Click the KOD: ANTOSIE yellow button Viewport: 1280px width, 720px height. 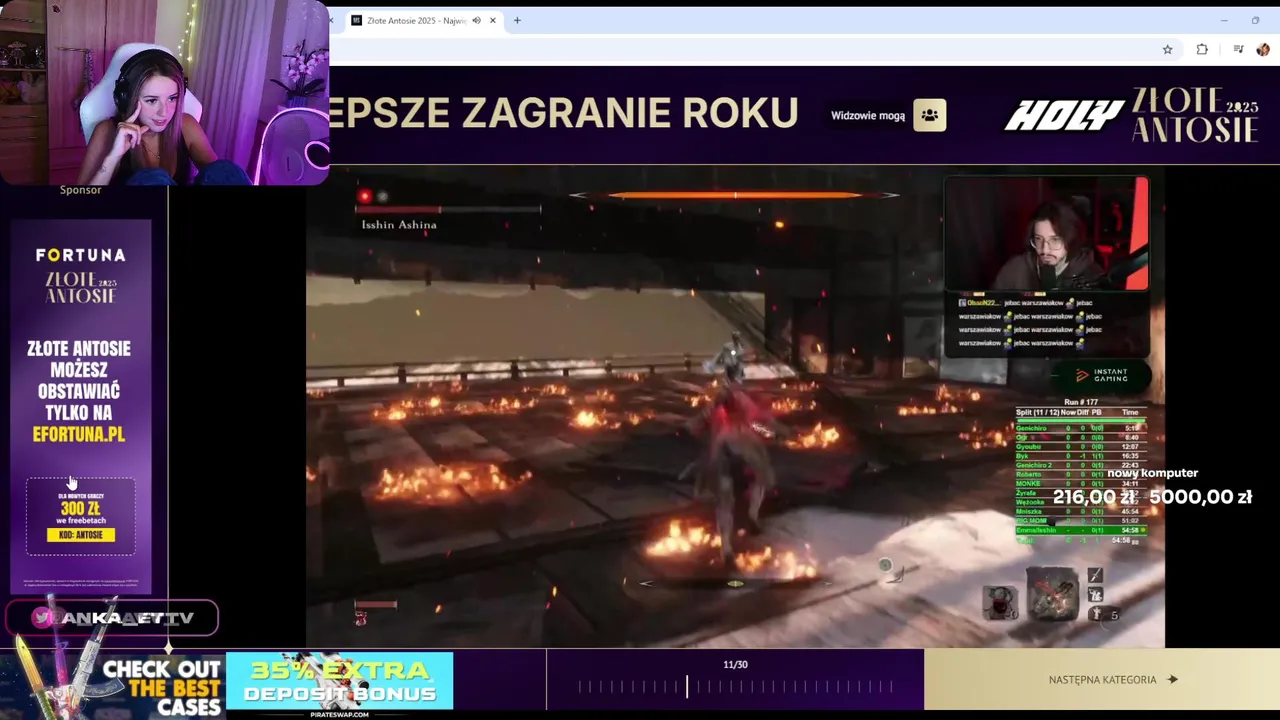point(80,535)
